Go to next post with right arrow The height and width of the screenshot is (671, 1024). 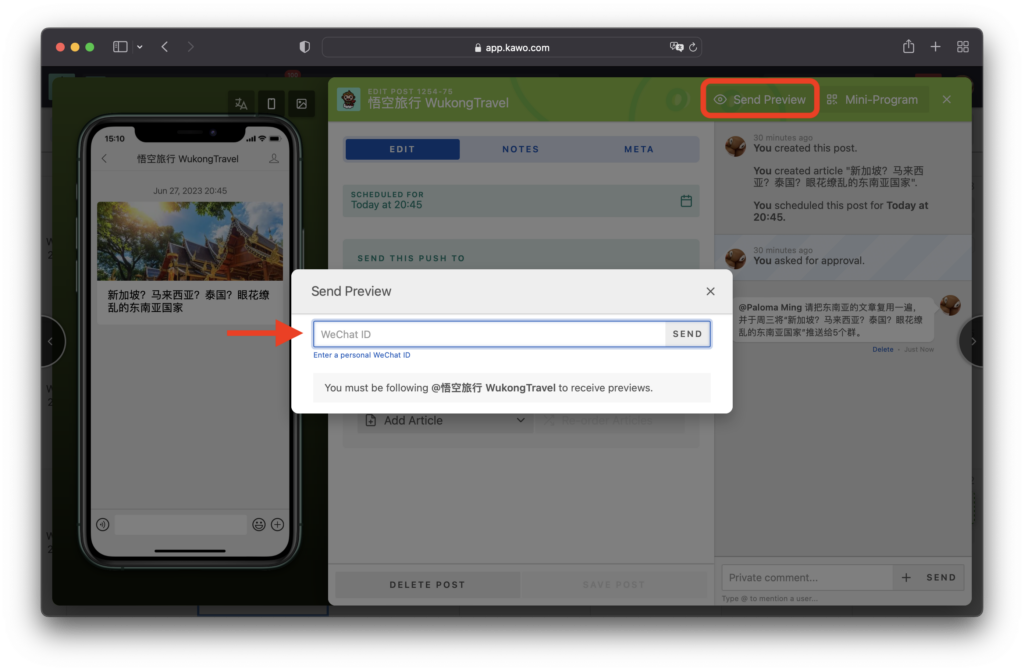(x=972, y=341)
